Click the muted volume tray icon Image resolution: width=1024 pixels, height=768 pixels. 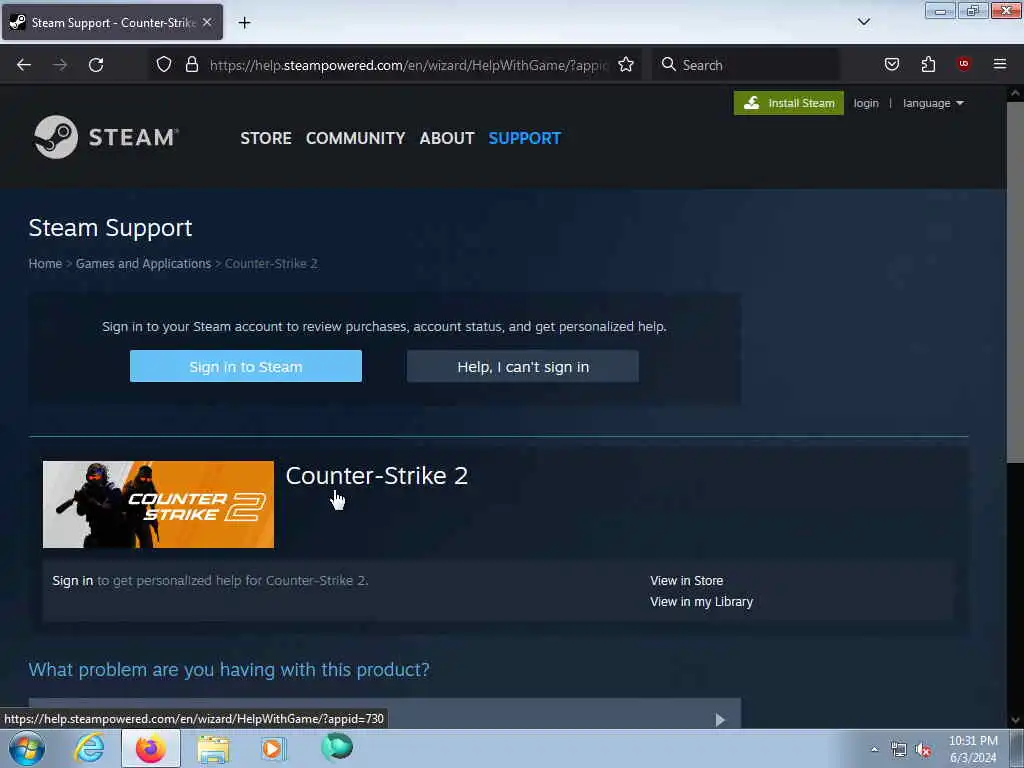[x=923, y=750]
